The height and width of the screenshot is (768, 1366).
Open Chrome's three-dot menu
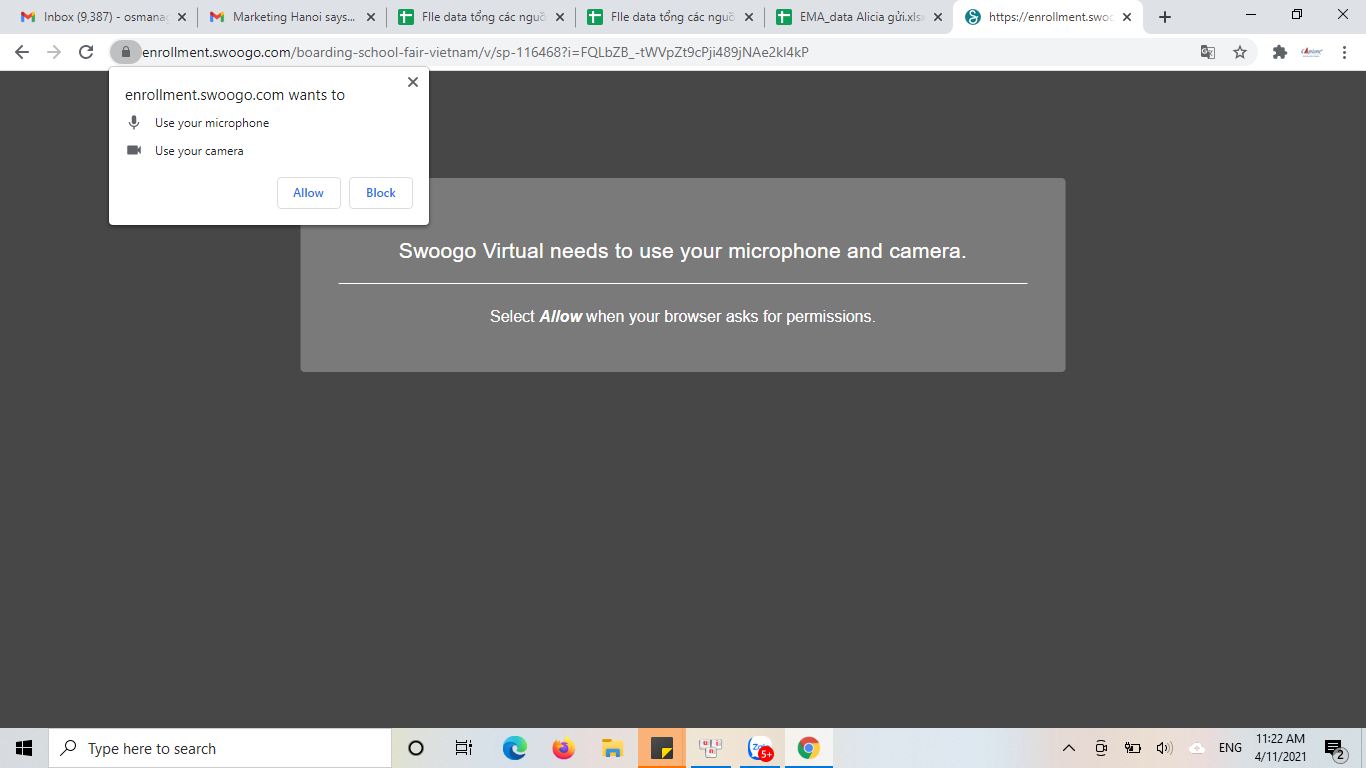[x=1343, y=52]
